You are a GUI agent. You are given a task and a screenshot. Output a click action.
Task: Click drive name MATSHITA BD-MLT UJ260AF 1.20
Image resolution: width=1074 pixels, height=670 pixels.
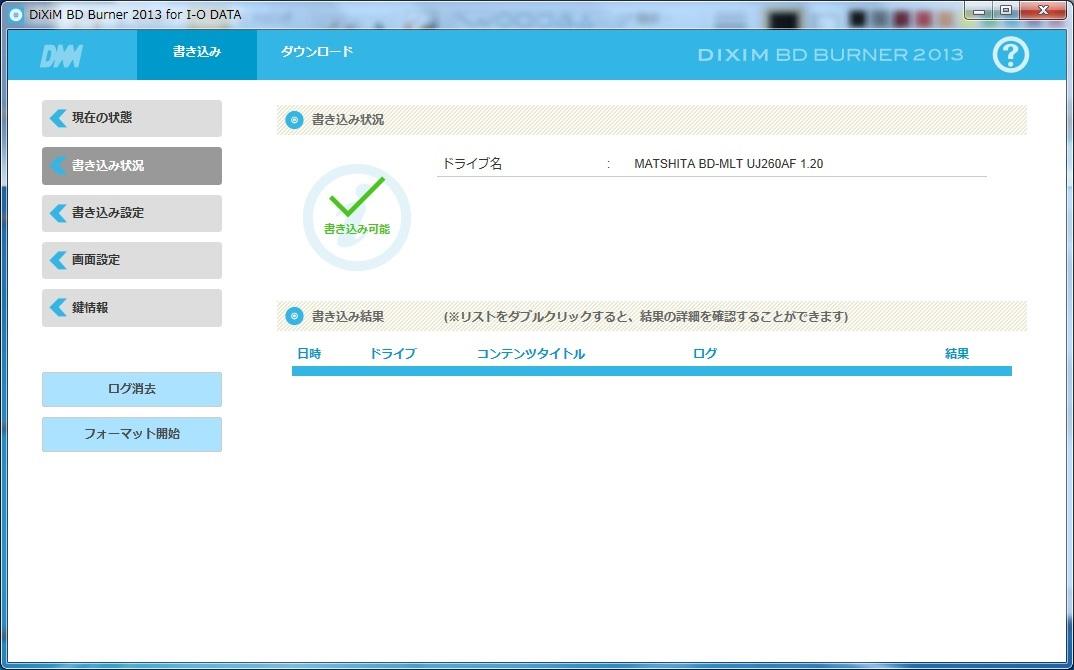[729, 164]
